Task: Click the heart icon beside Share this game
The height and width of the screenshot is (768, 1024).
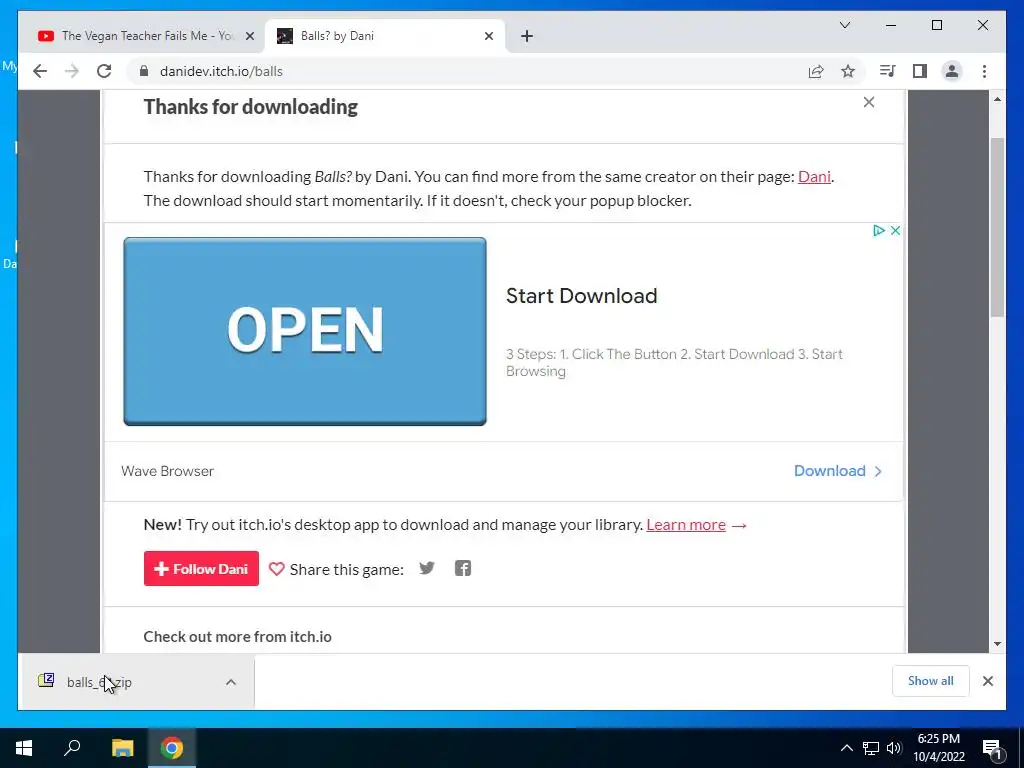Action: [x=276, y=569]
